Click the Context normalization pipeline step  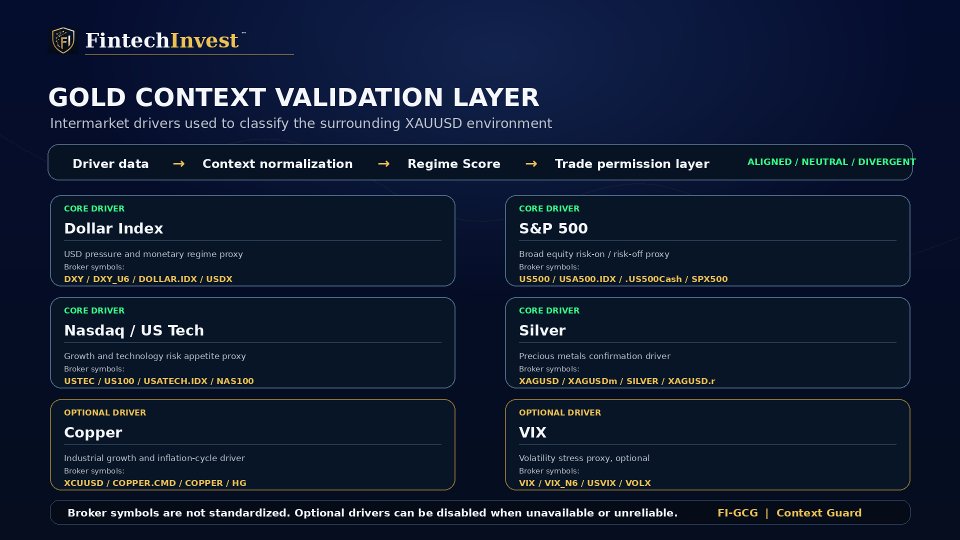277,163
